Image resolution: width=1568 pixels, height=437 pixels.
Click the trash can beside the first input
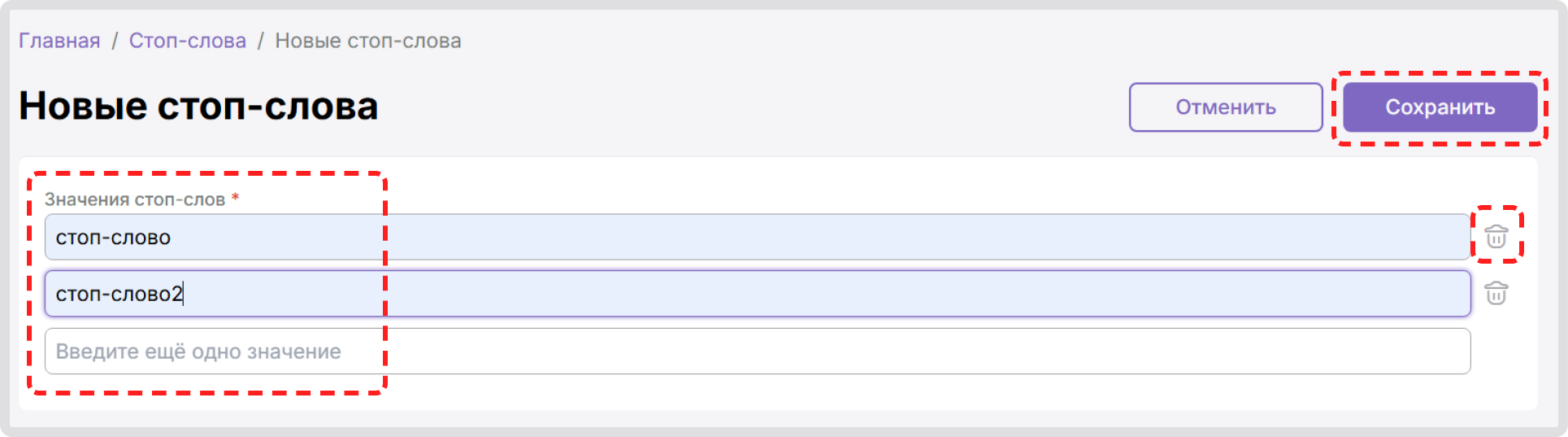click(x=1496, y=237)
